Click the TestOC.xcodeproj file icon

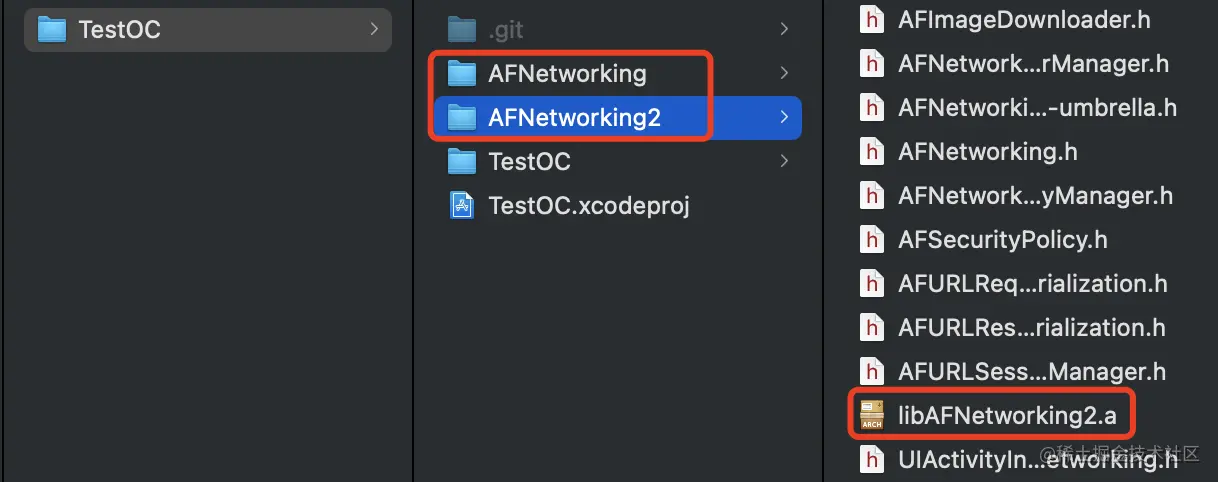click(462, 205)
